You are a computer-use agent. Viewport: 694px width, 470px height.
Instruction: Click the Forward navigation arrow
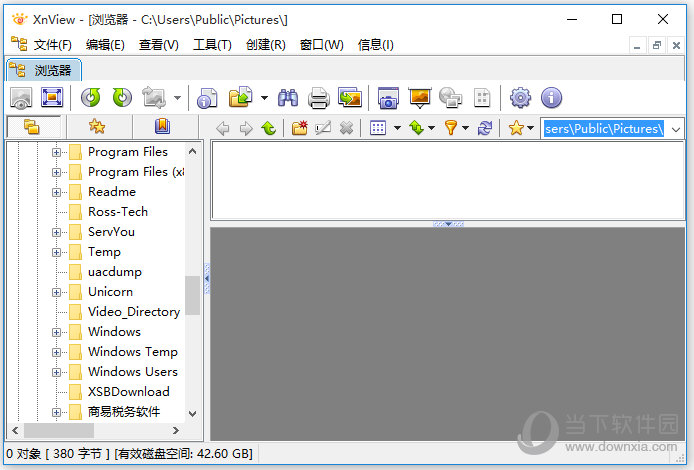tap(246, 128)
